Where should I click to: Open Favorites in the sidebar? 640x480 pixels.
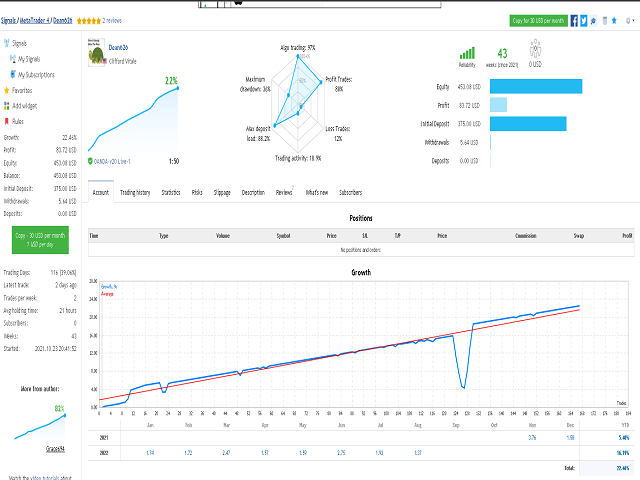tap(22, 90)
